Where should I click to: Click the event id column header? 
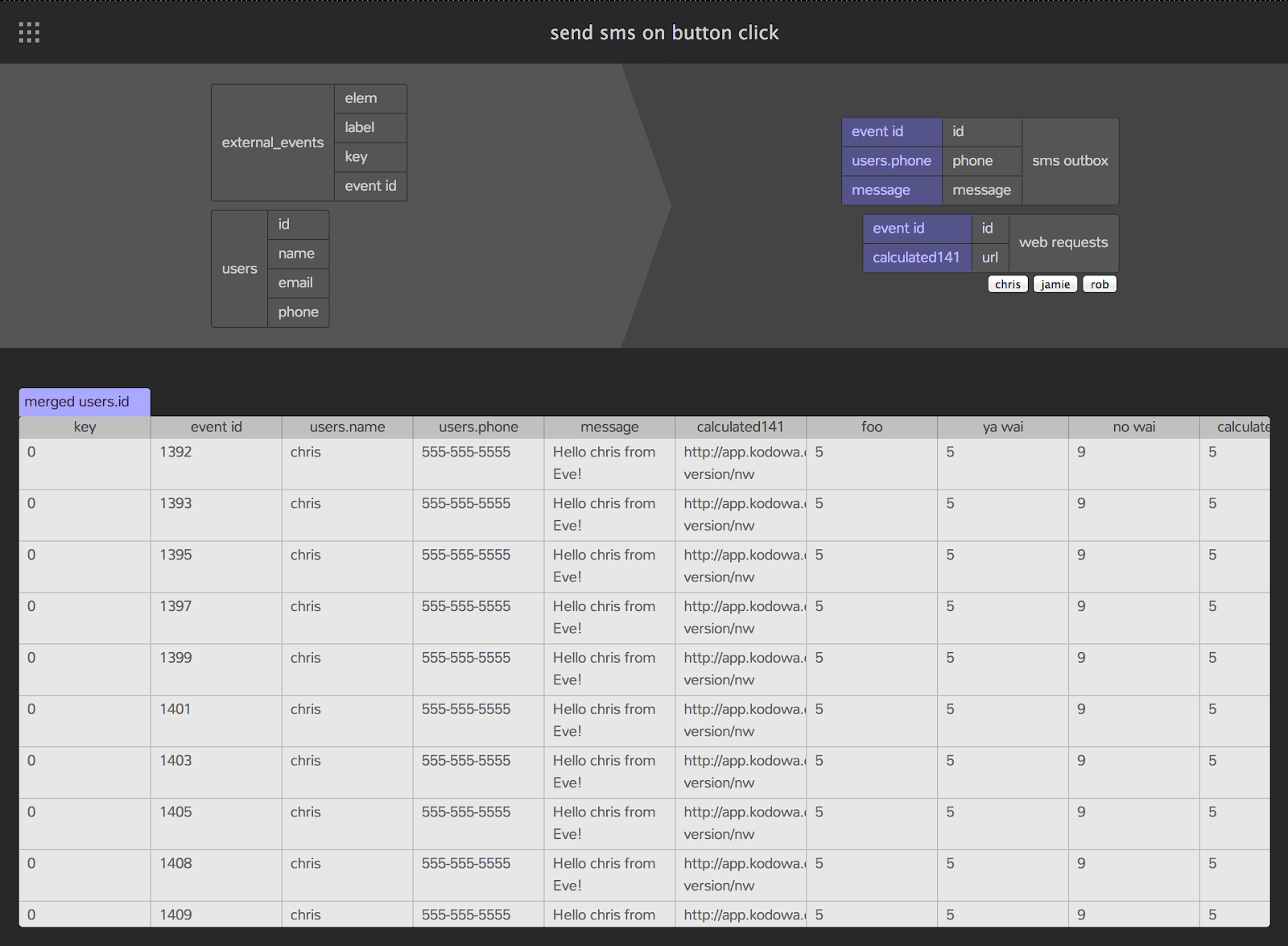[x=216, y=428]
